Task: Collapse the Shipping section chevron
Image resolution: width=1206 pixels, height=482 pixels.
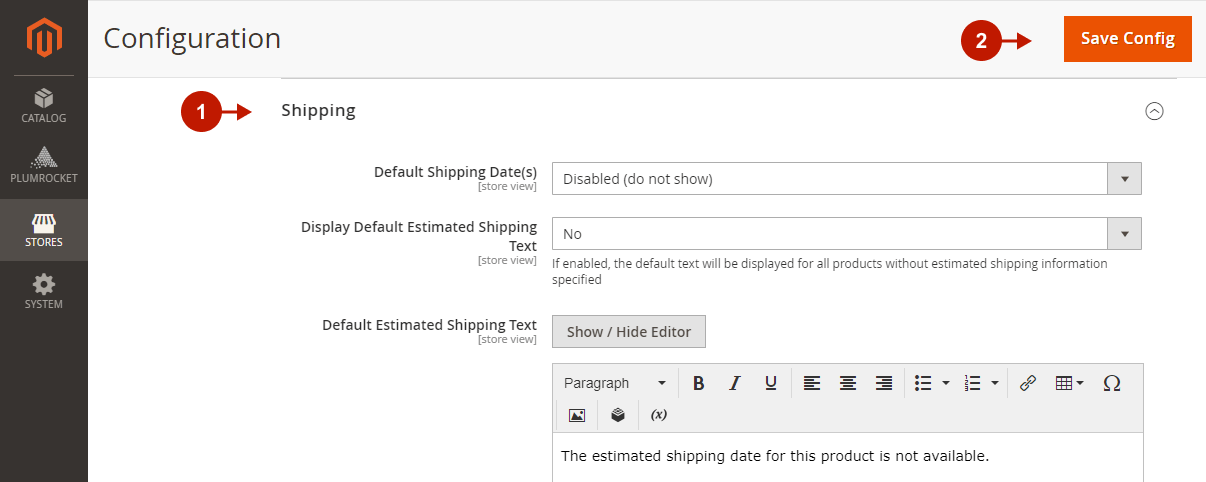Action: coord(1154,111)
